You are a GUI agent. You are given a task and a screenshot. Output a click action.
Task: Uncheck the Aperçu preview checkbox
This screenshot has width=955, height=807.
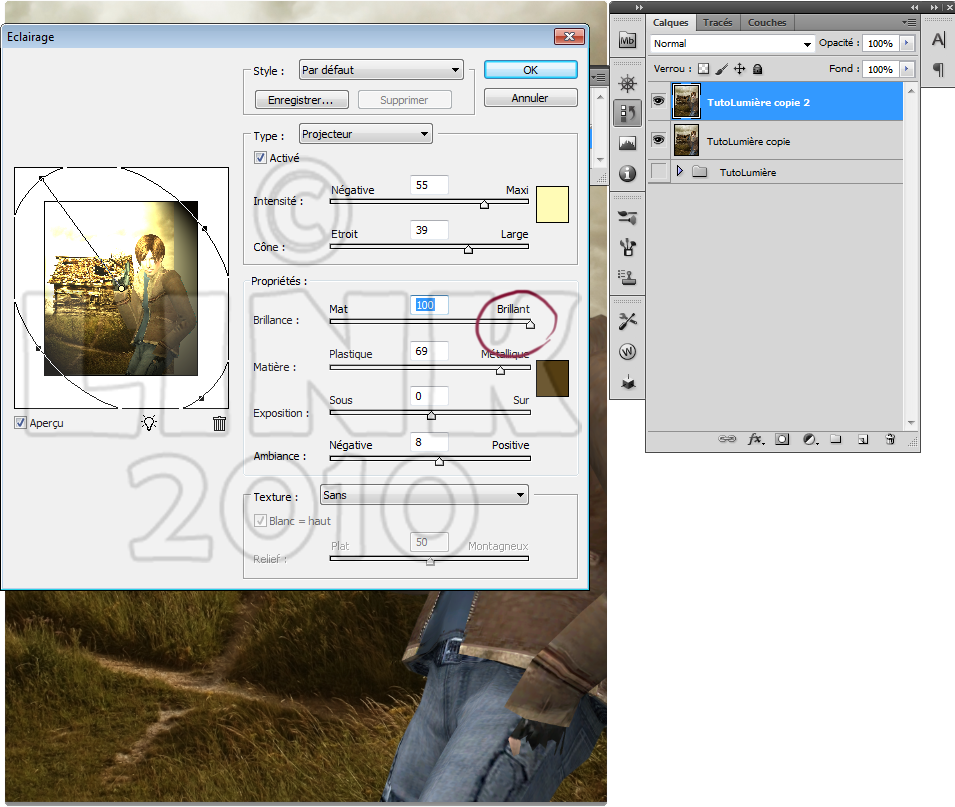pyautogui.click(x=21, y=423)
